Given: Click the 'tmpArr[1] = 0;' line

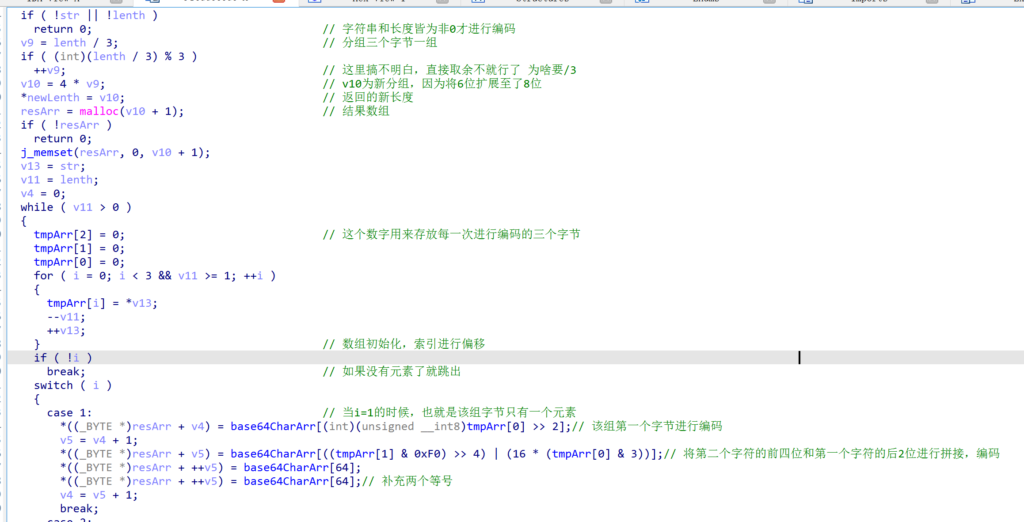Looking at the screenshot, I should (79, 248).
